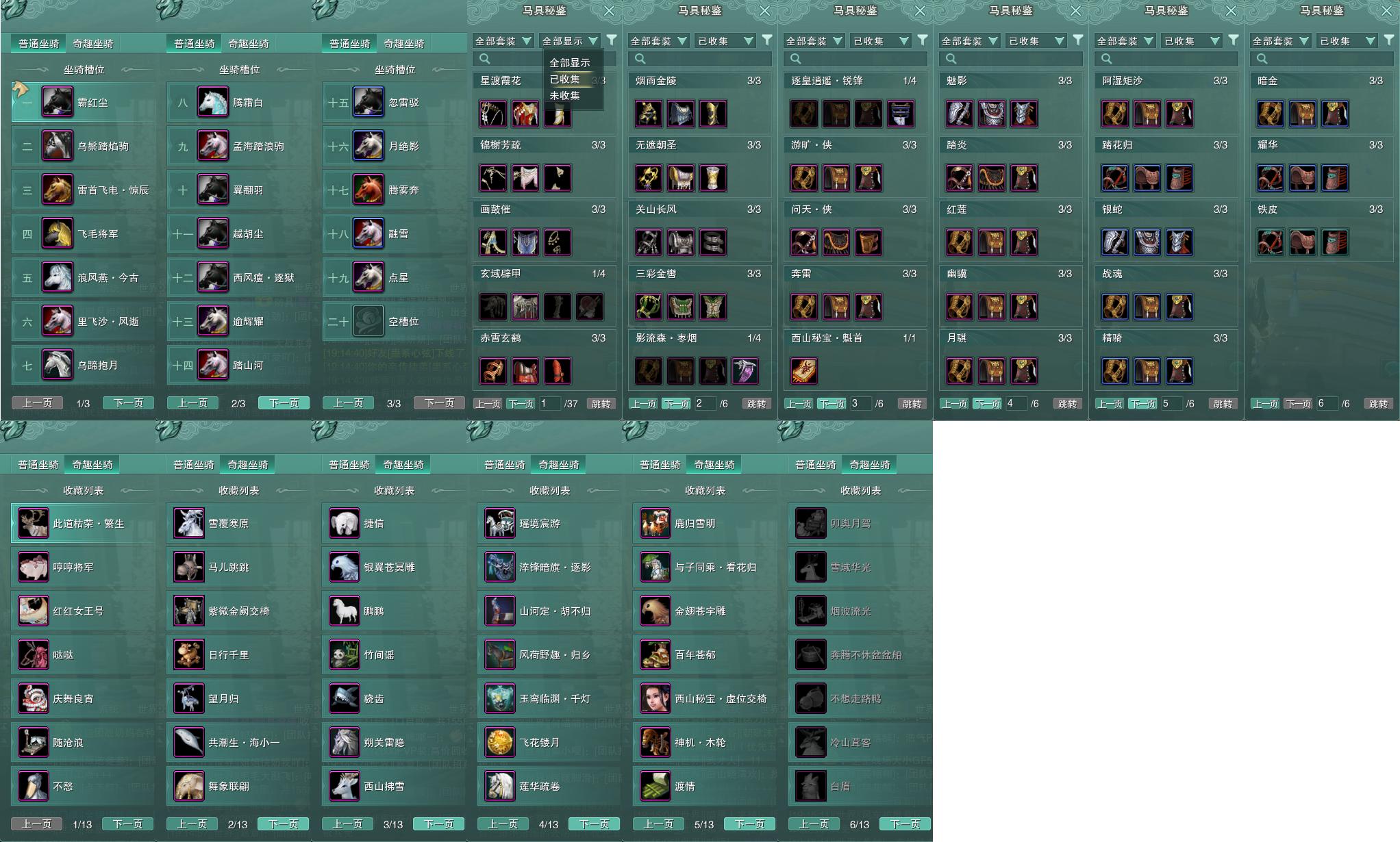
Task: Click the 阿湿矩沙 set title
Action: [x=1123, y=81]
